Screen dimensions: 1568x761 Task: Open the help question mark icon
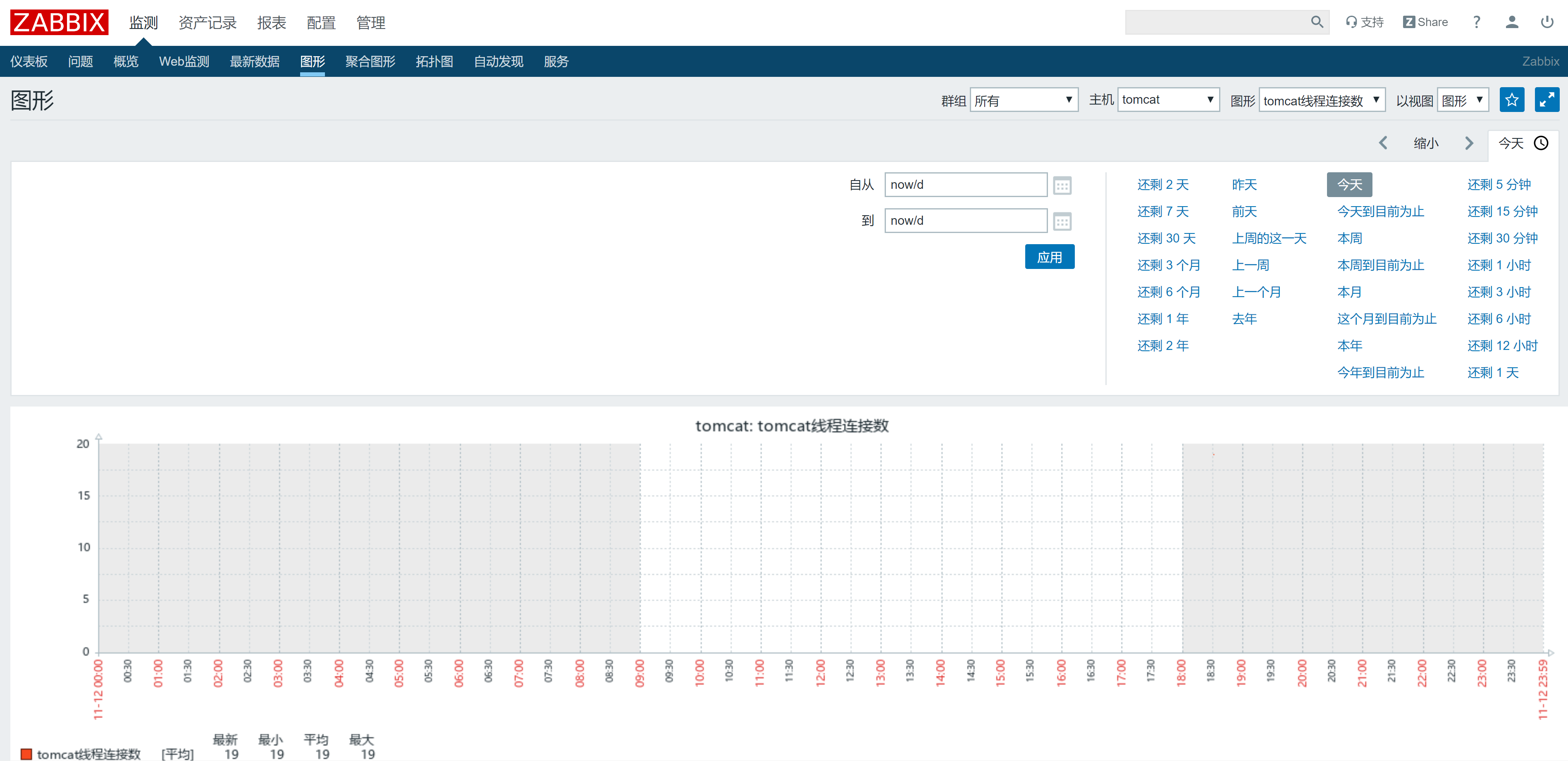pyautogui.click(x=1476, y=22)
